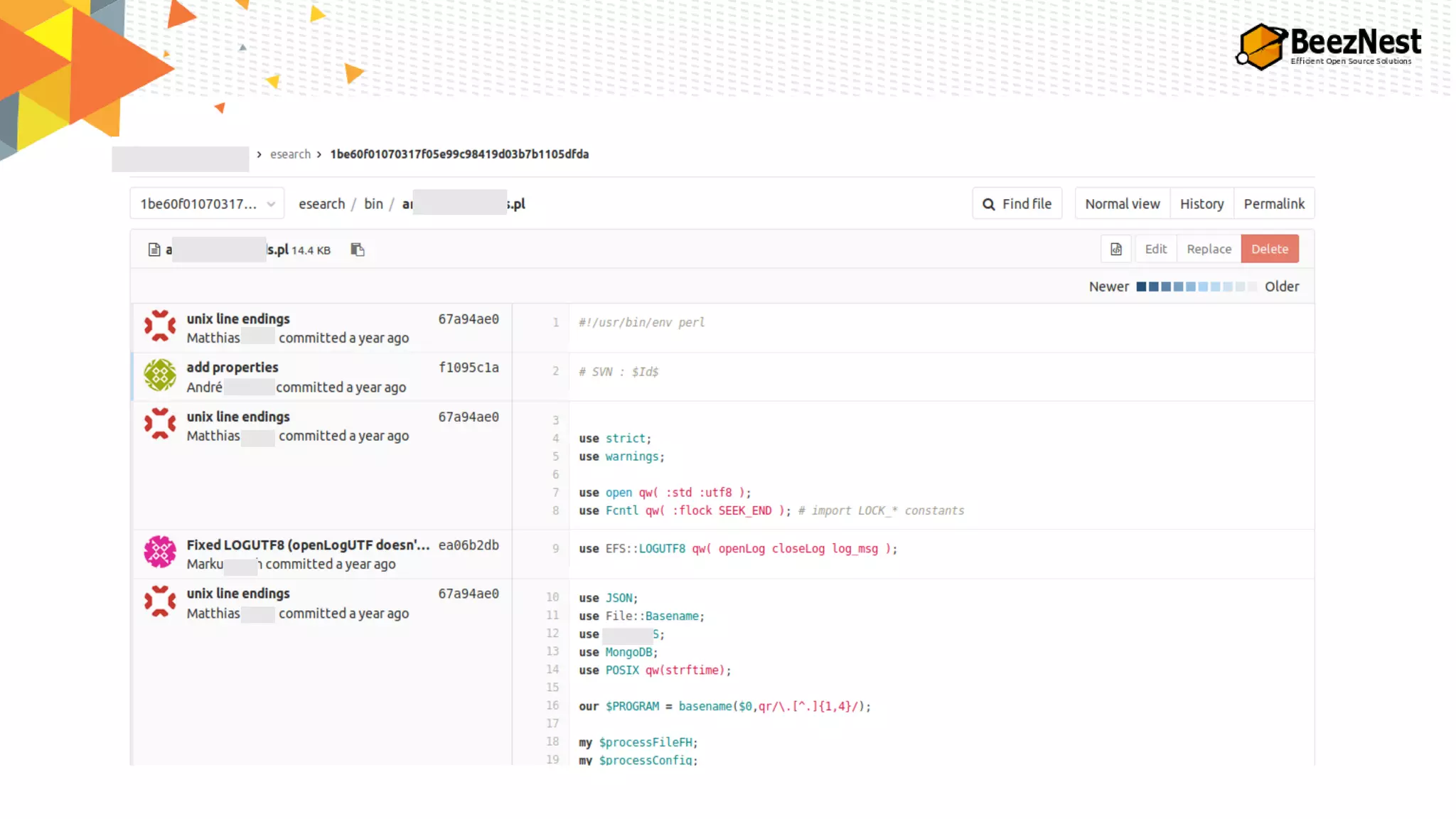The width and height of the screenshot is (1456, 819).
Task: Switch to Normal view
Action: [x=1122, y=204]
